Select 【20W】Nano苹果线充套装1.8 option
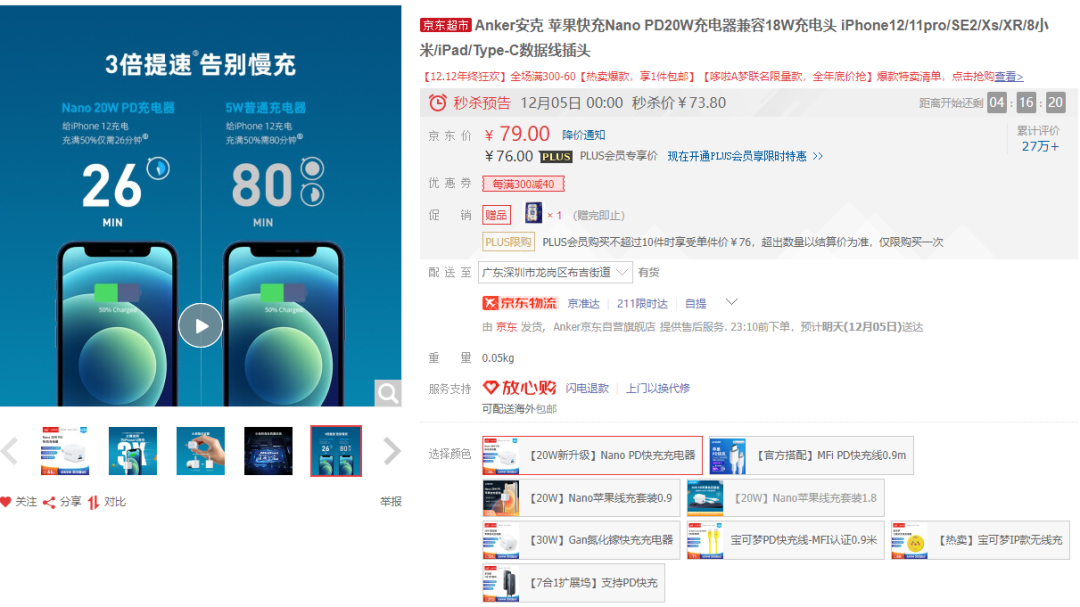The width and height of the screenshot is (1080, 607). tap(785, 498)
